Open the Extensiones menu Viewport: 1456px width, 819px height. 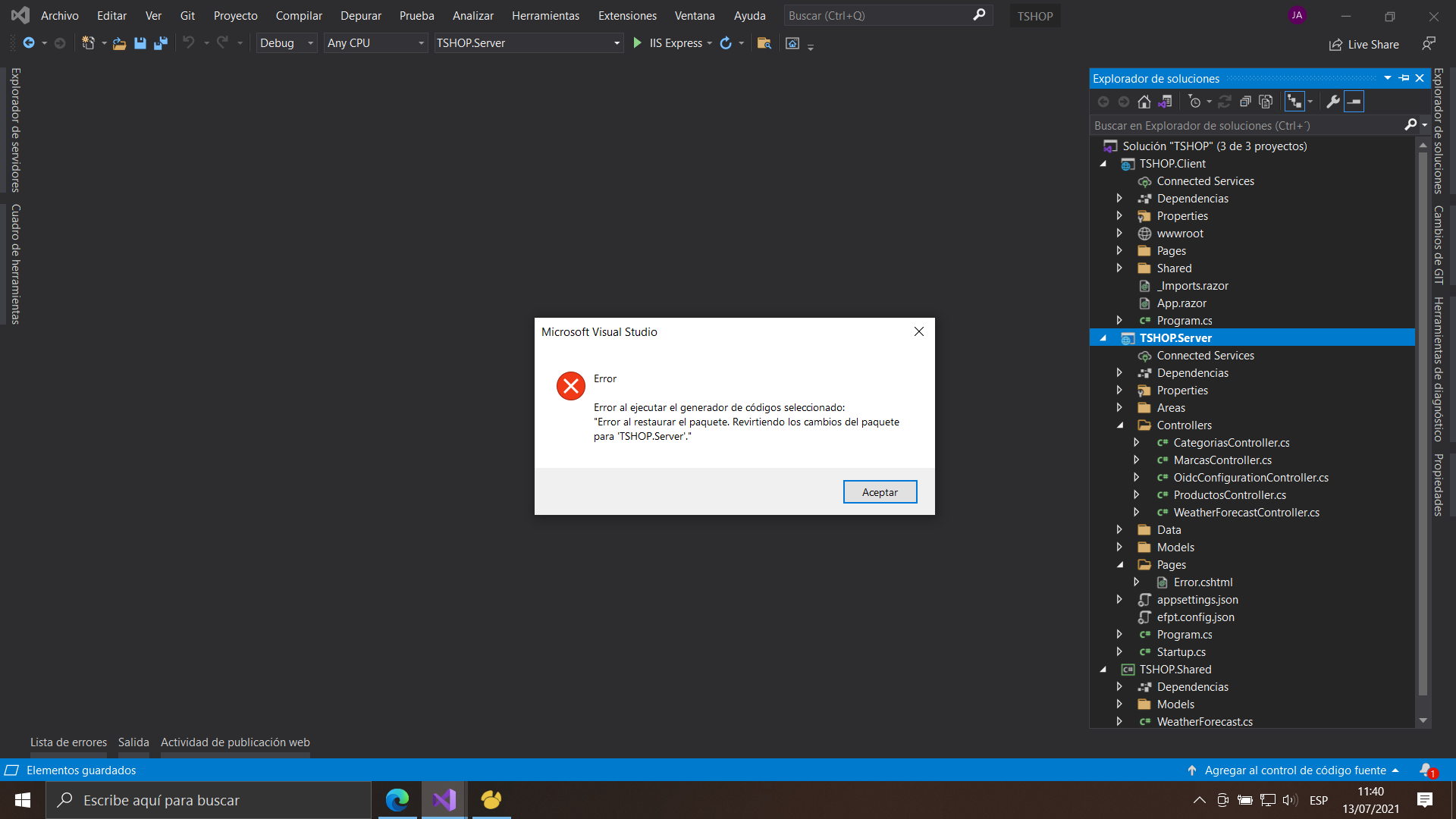pos(627,15)
